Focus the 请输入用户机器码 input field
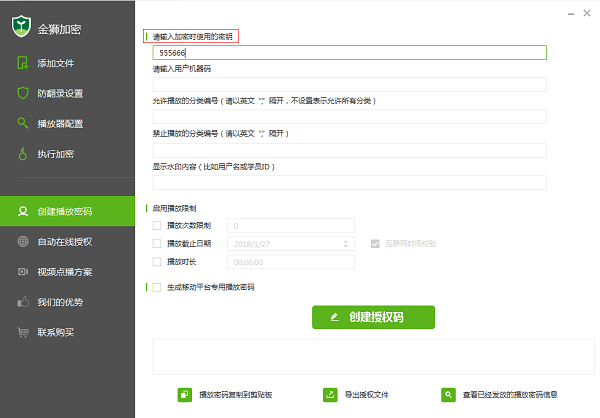This screenshot has height=418, width=600. pos(349,85)
